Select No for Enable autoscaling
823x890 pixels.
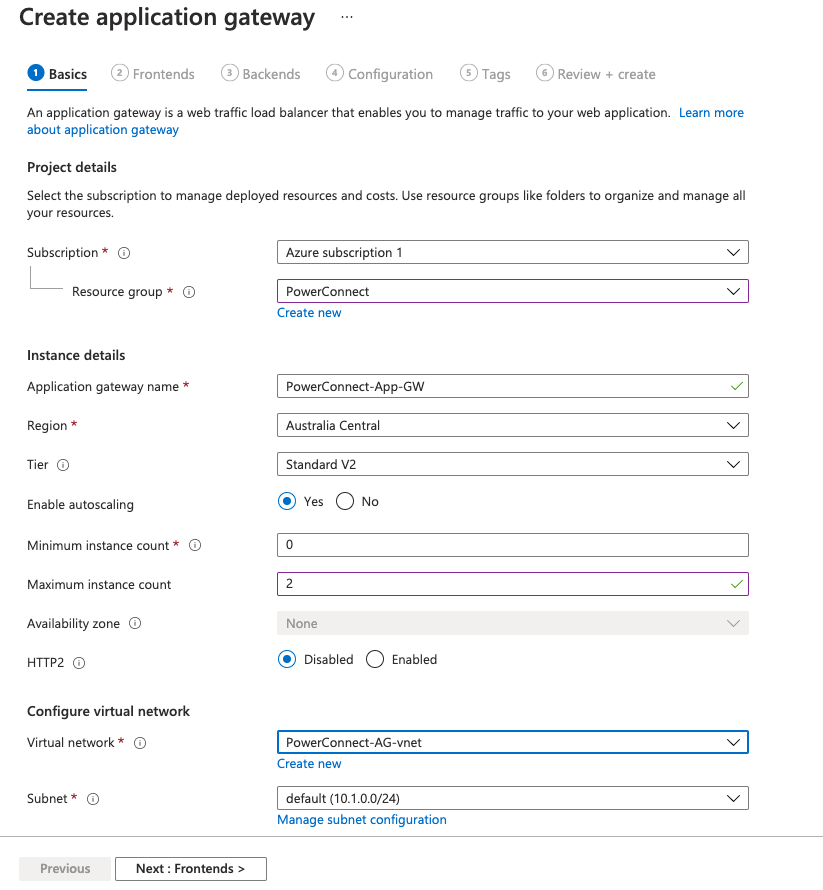point(346,502)
